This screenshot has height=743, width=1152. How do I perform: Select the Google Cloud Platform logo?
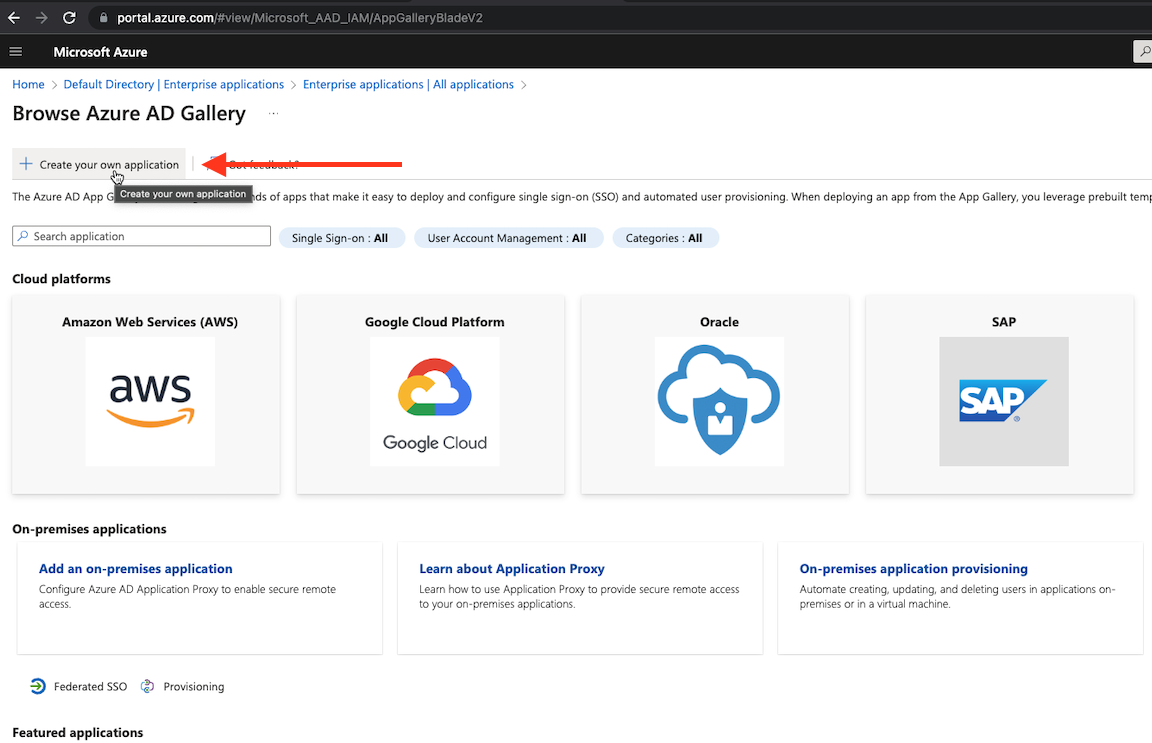click(x=434, y=401)
